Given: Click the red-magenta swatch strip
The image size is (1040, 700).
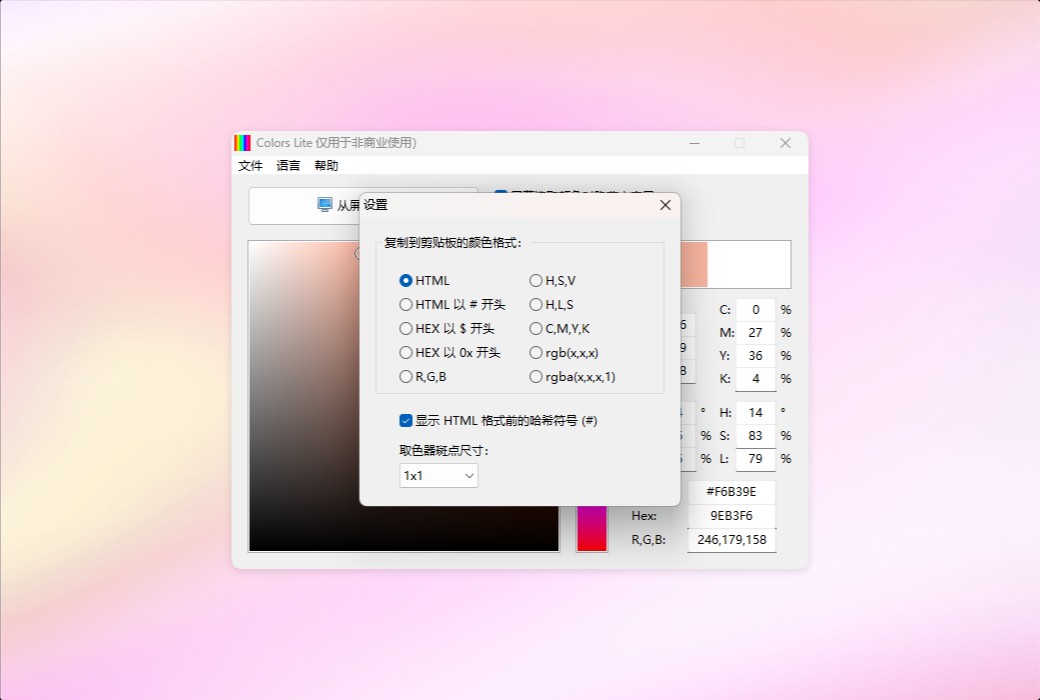Looking at the screenshot, I should pos(591,530).
